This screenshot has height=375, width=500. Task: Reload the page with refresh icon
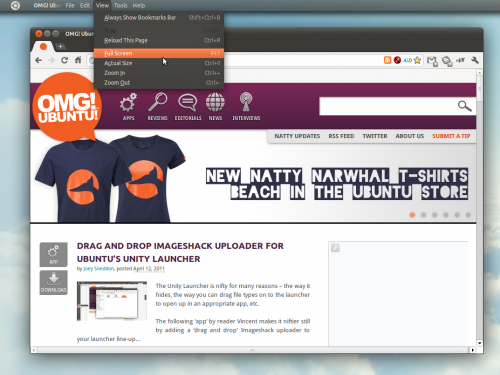point(65,60)
